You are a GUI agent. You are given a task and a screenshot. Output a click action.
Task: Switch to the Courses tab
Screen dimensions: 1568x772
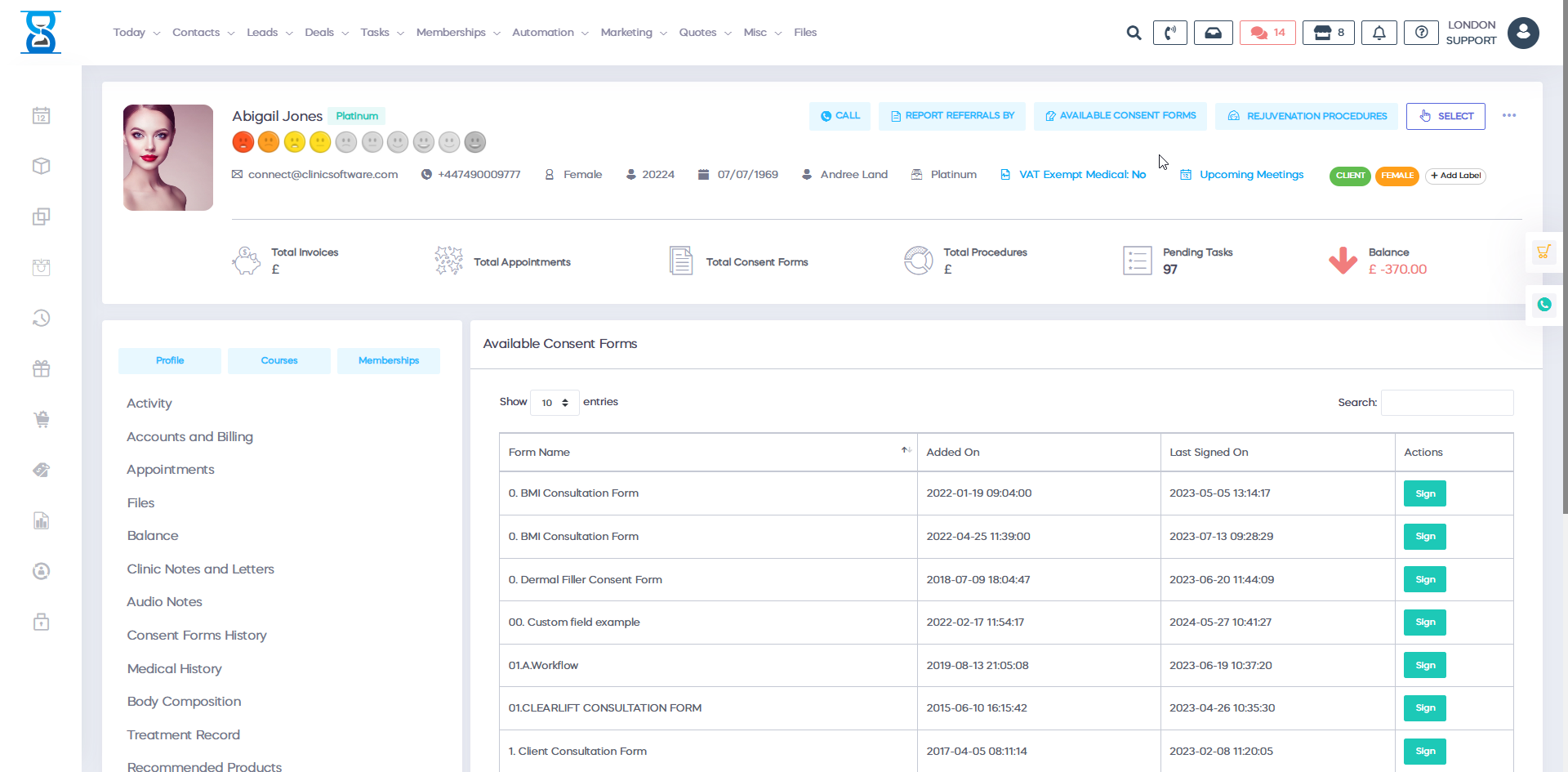click(279, 361)
